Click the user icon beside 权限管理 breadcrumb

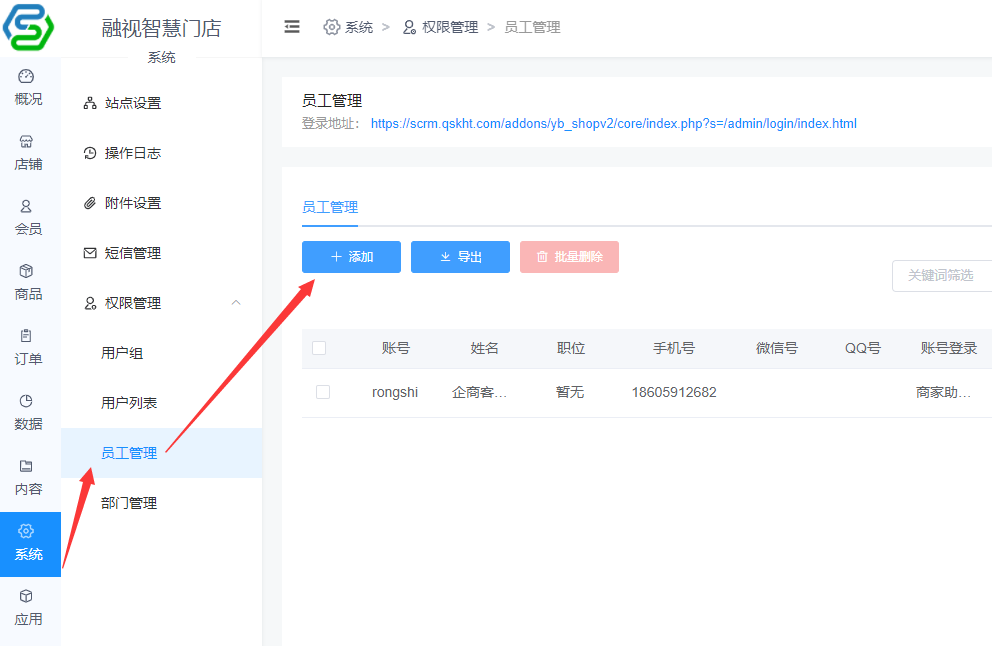tap(409, 27)
